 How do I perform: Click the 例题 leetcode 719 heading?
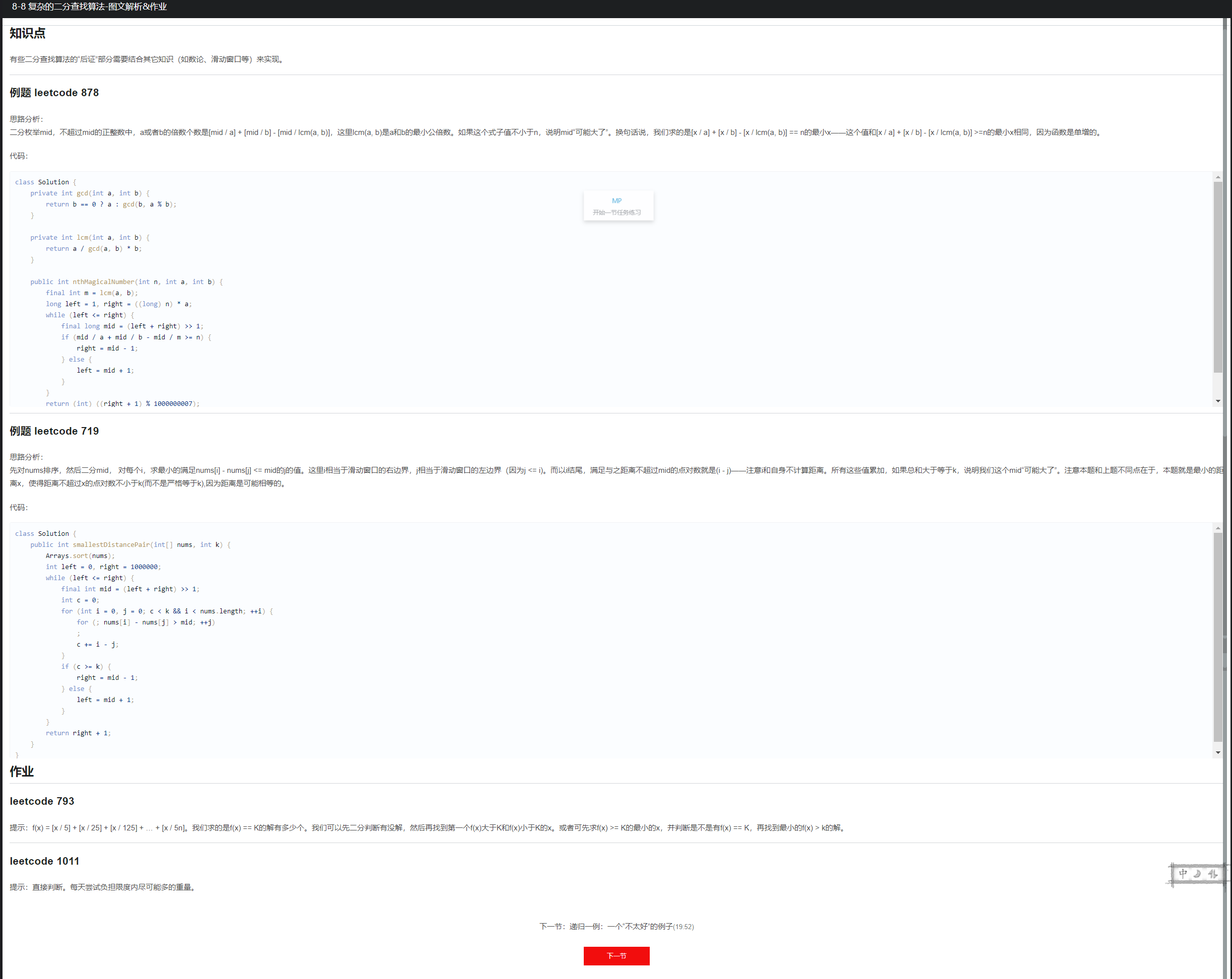click(54, 431)
